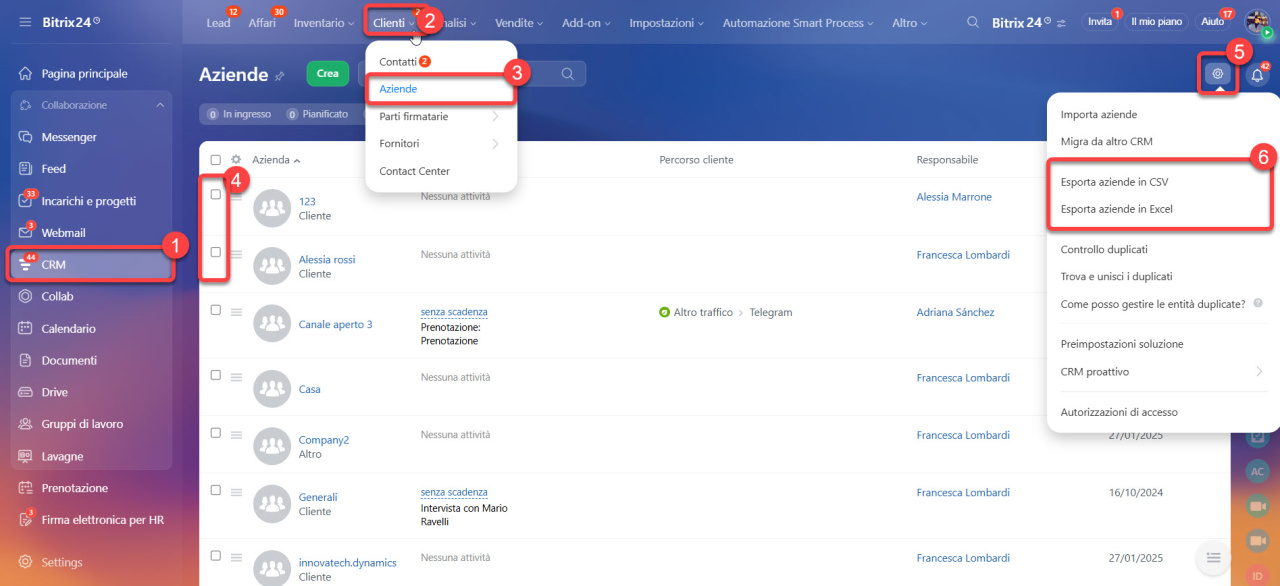Viewport: 1280px width, 586px height.
Task: Open company link Canale aperto 3
Action: point(335,325)
